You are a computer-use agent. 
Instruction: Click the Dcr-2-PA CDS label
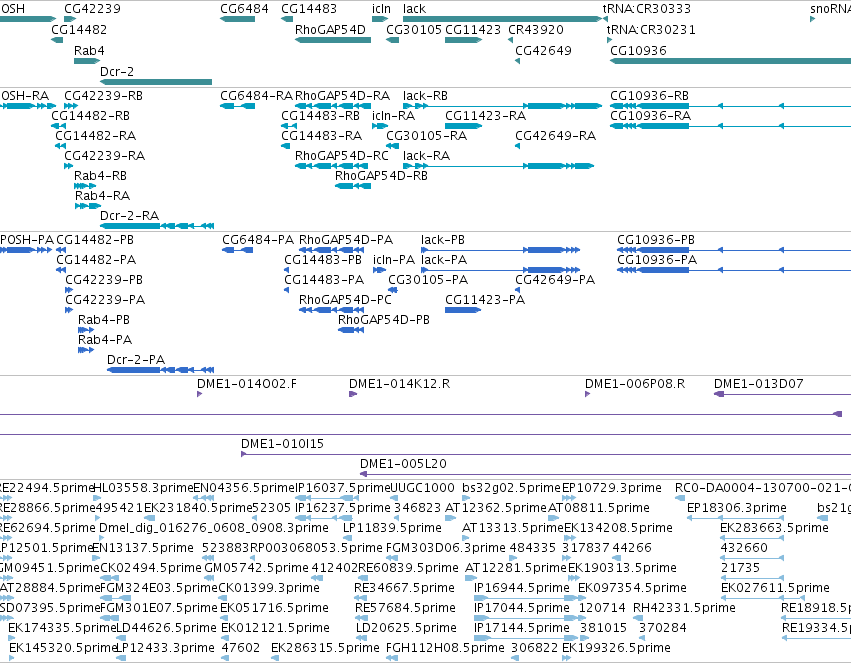point(136,359)
